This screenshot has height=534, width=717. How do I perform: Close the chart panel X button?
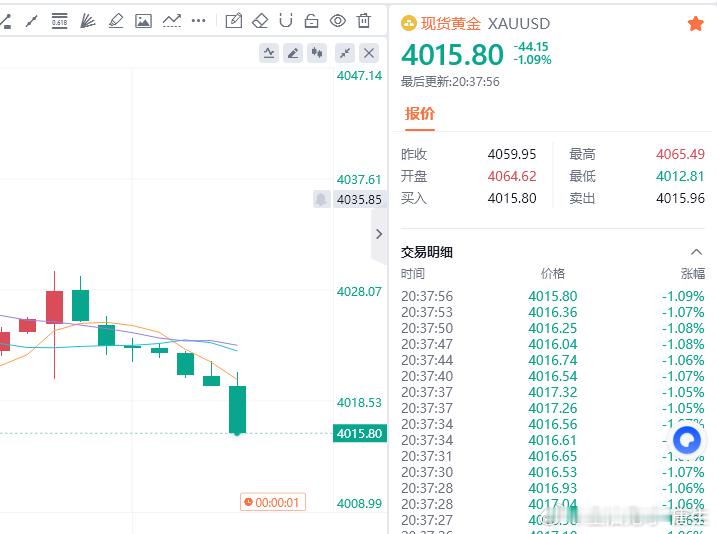(x=369, y=53)
